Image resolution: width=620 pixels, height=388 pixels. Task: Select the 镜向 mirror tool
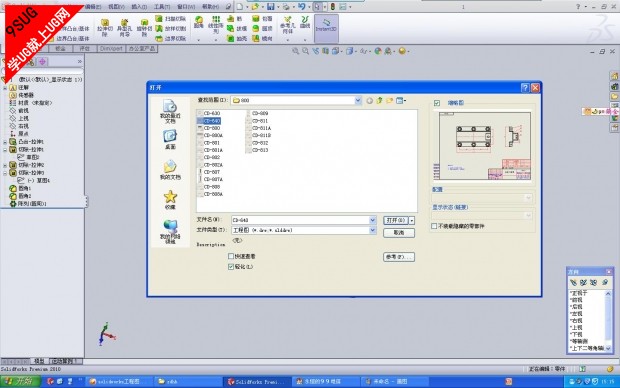263,38
